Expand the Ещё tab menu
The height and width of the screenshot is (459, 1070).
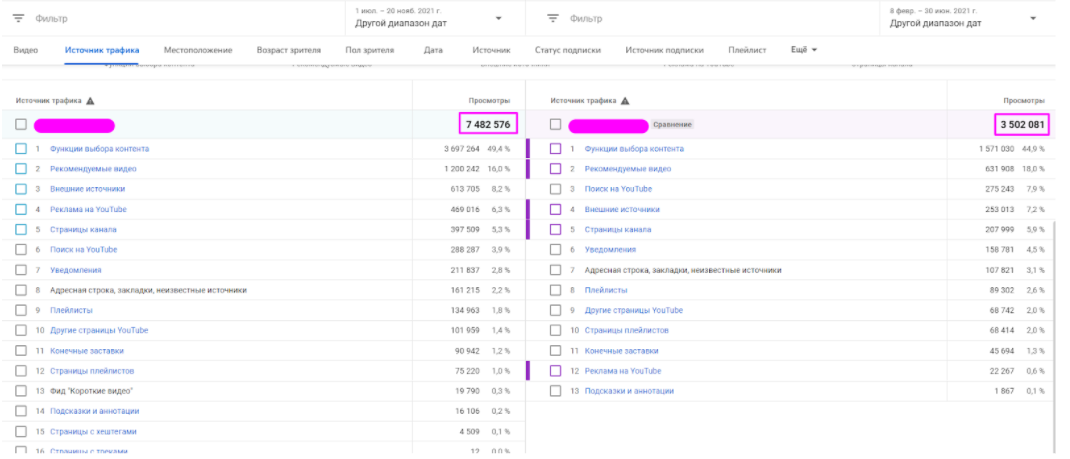(803, 50)
